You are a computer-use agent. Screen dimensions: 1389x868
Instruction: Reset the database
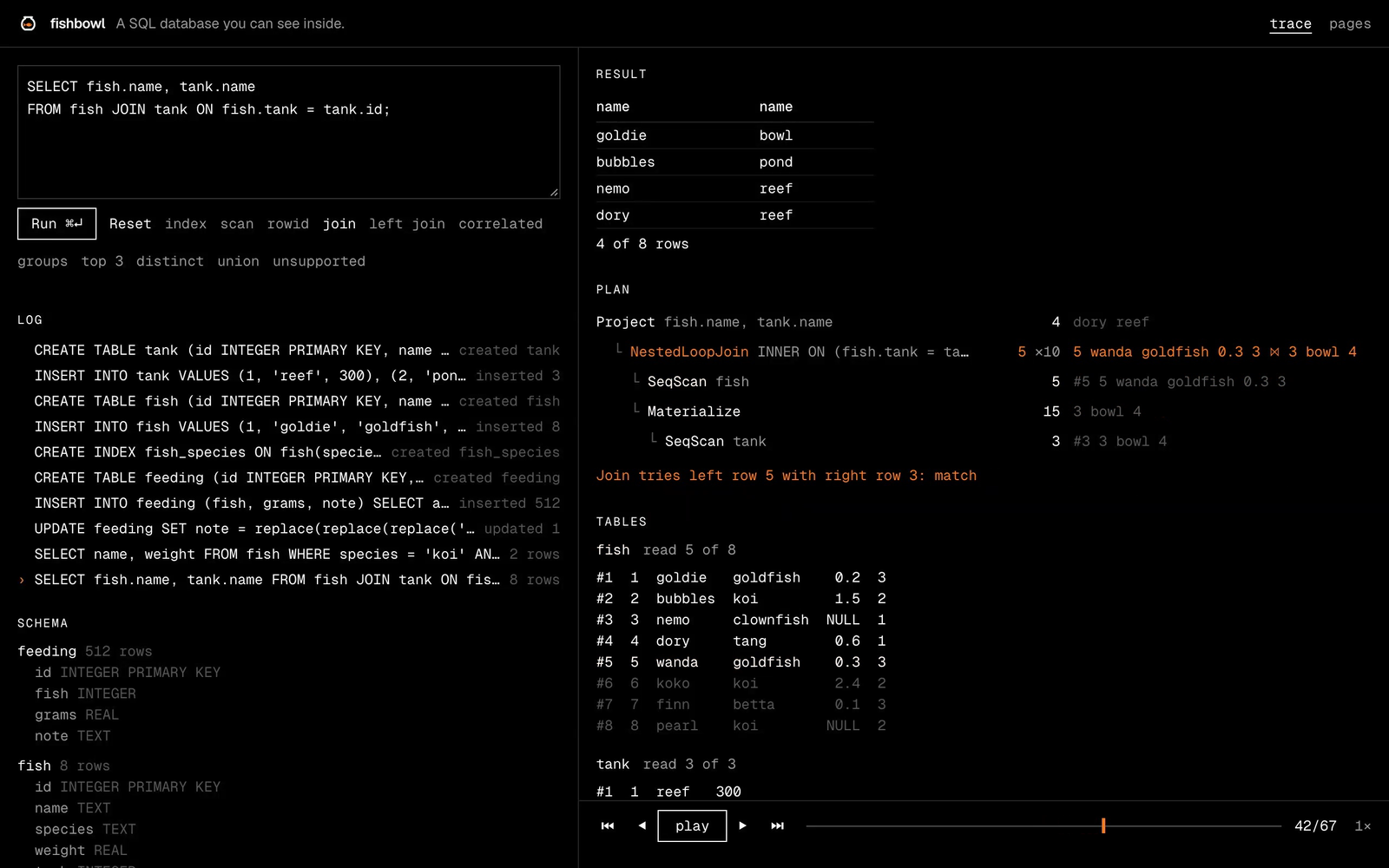click(130, 224)
